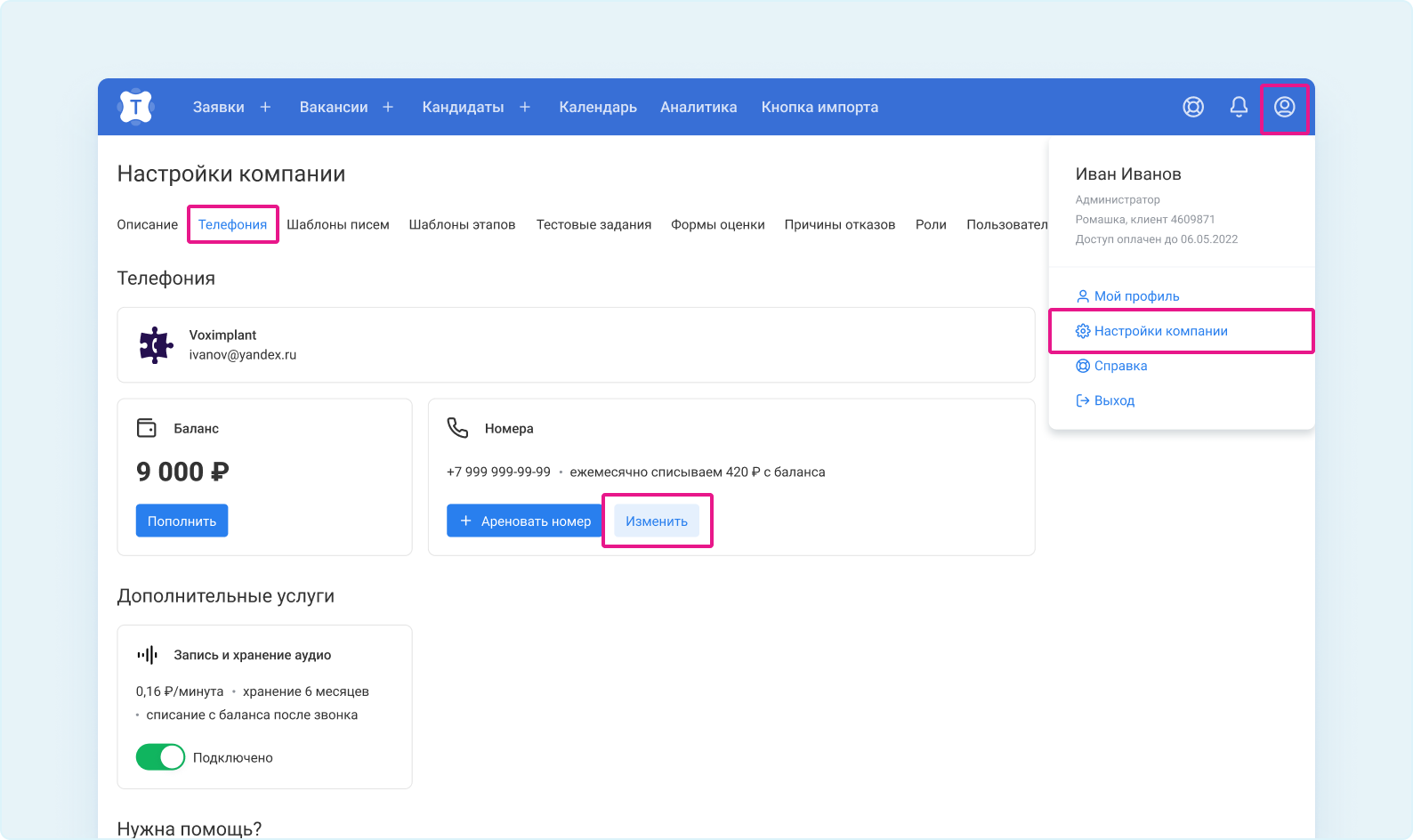Open Кандидаты in the top navigation

pos(463,107)
